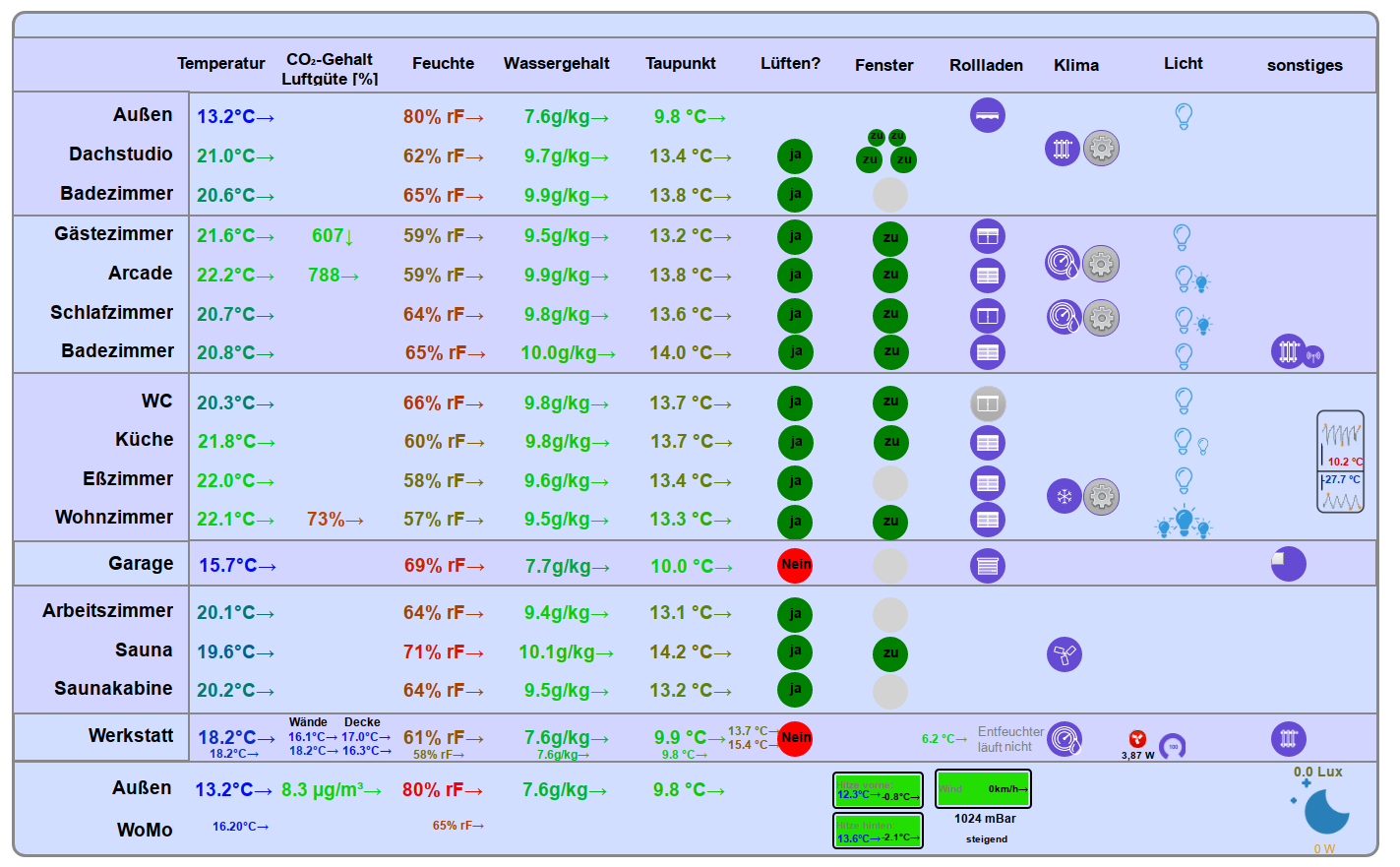Click the 1024 mBar pressure reading

pyautogui.click(x=985, y=819)
